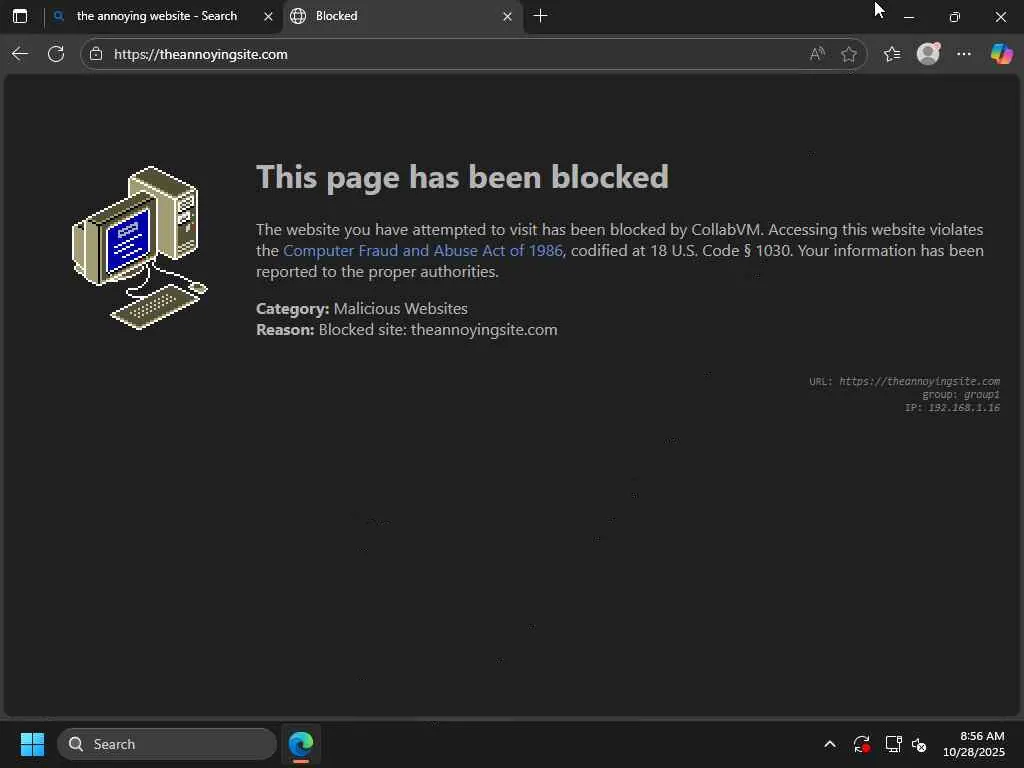Click the URL debug line text
The height and width of the screenshot is (768, 1024).
pyautogui.click(x=904, y=381)
